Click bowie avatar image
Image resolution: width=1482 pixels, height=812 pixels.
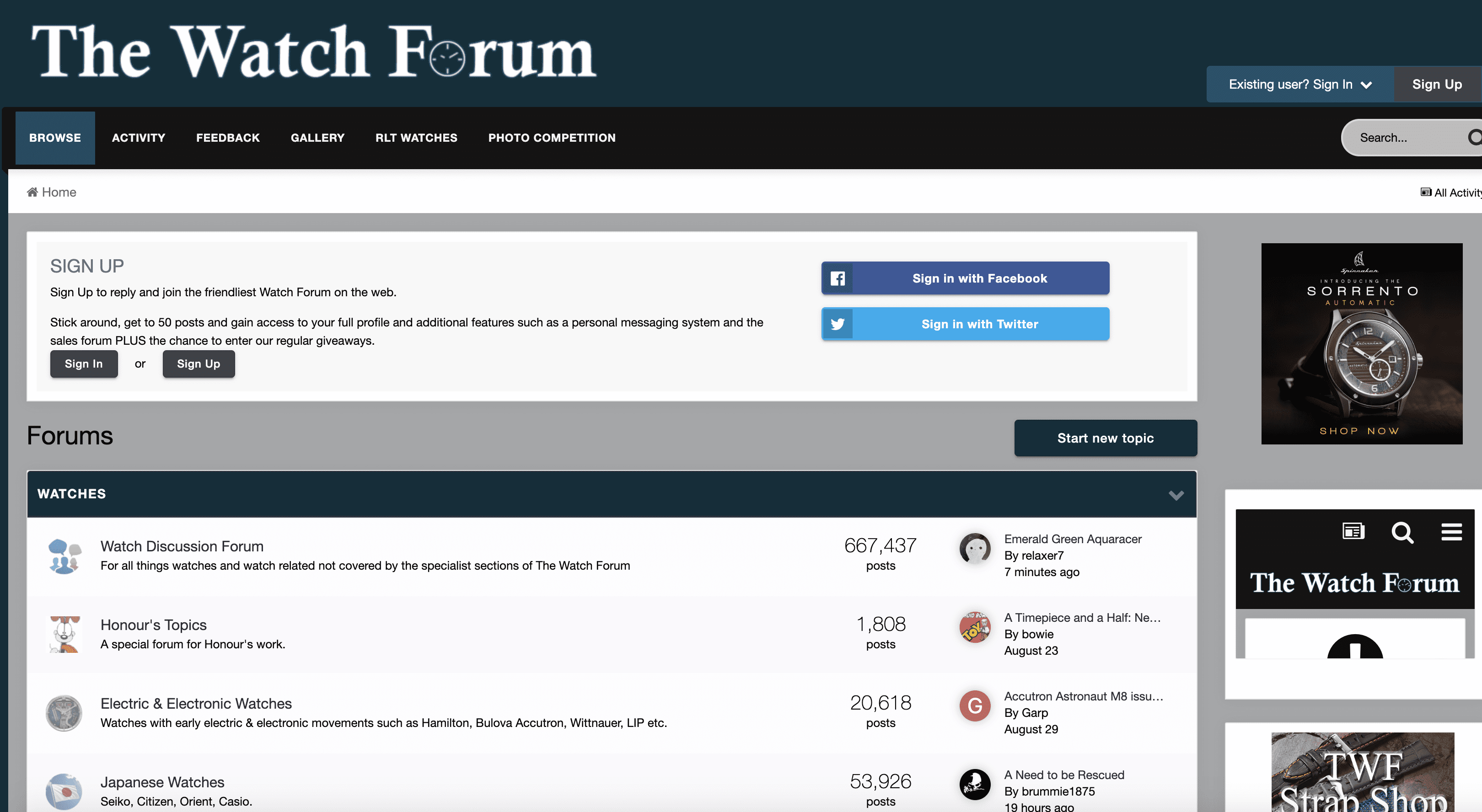coord(975,627)
